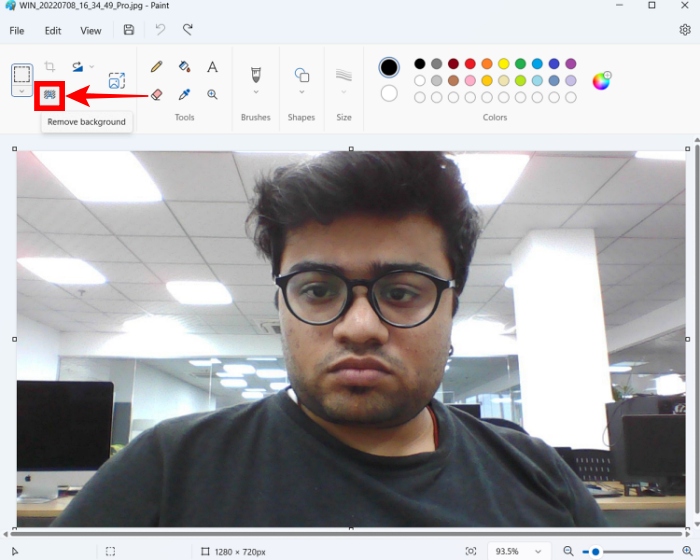Click the Rotate and flip icon
Viewport: 700px width, 560px height.
(78, 67)
